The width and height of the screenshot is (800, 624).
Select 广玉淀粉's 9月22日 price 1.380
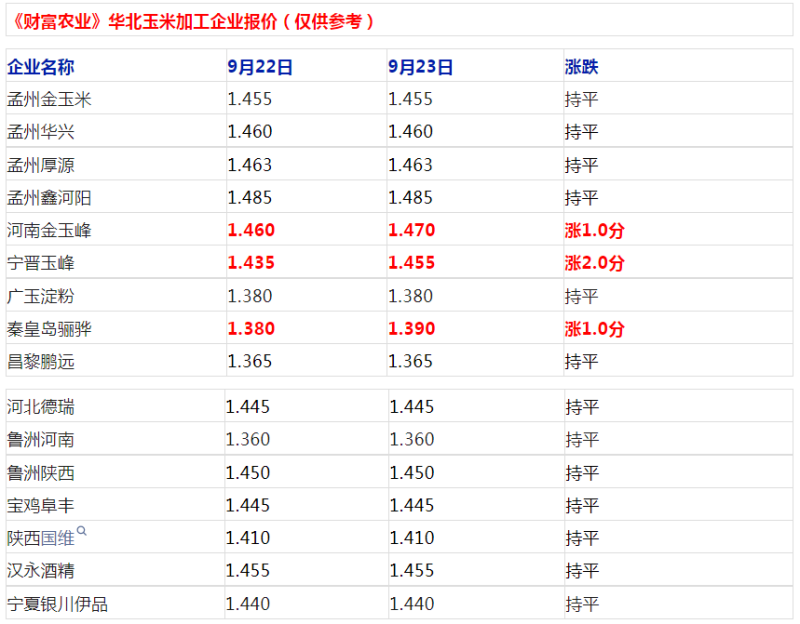tap(250, 296)
